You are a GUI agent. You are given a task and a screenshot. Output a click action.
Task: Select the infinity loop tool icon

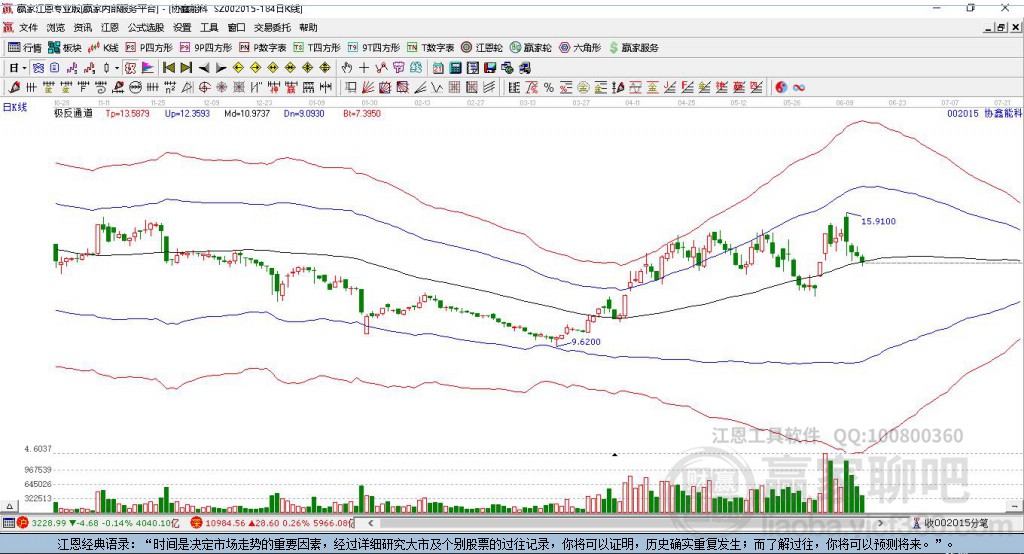point(798,88)
